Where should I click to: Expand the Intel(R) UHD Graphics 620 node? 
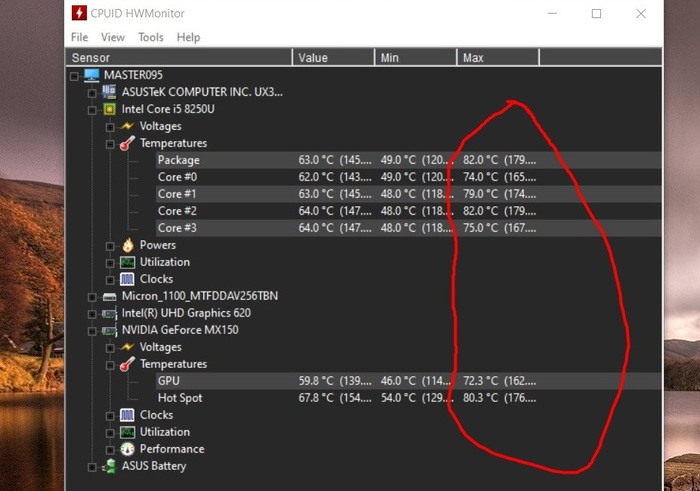click(x=92, y=314)
